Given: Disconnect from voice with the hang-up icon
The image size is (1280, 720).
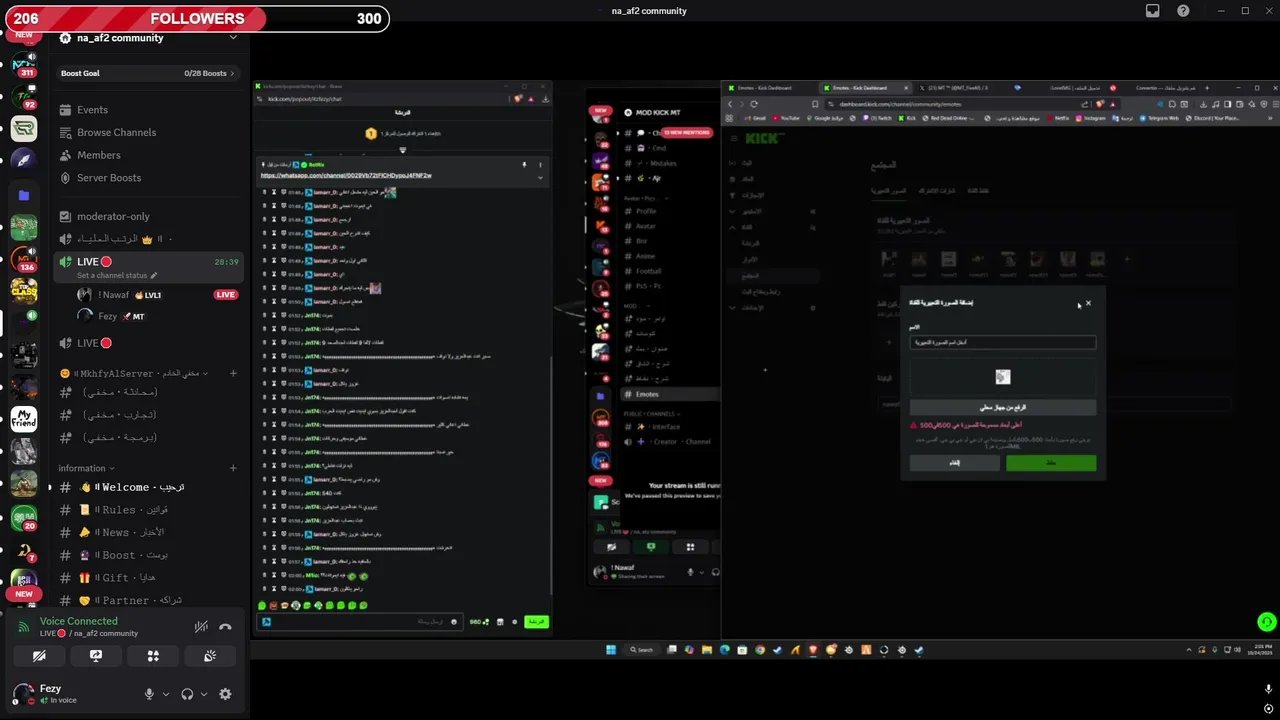Looking at the screenshot, I should pos(225,627).
